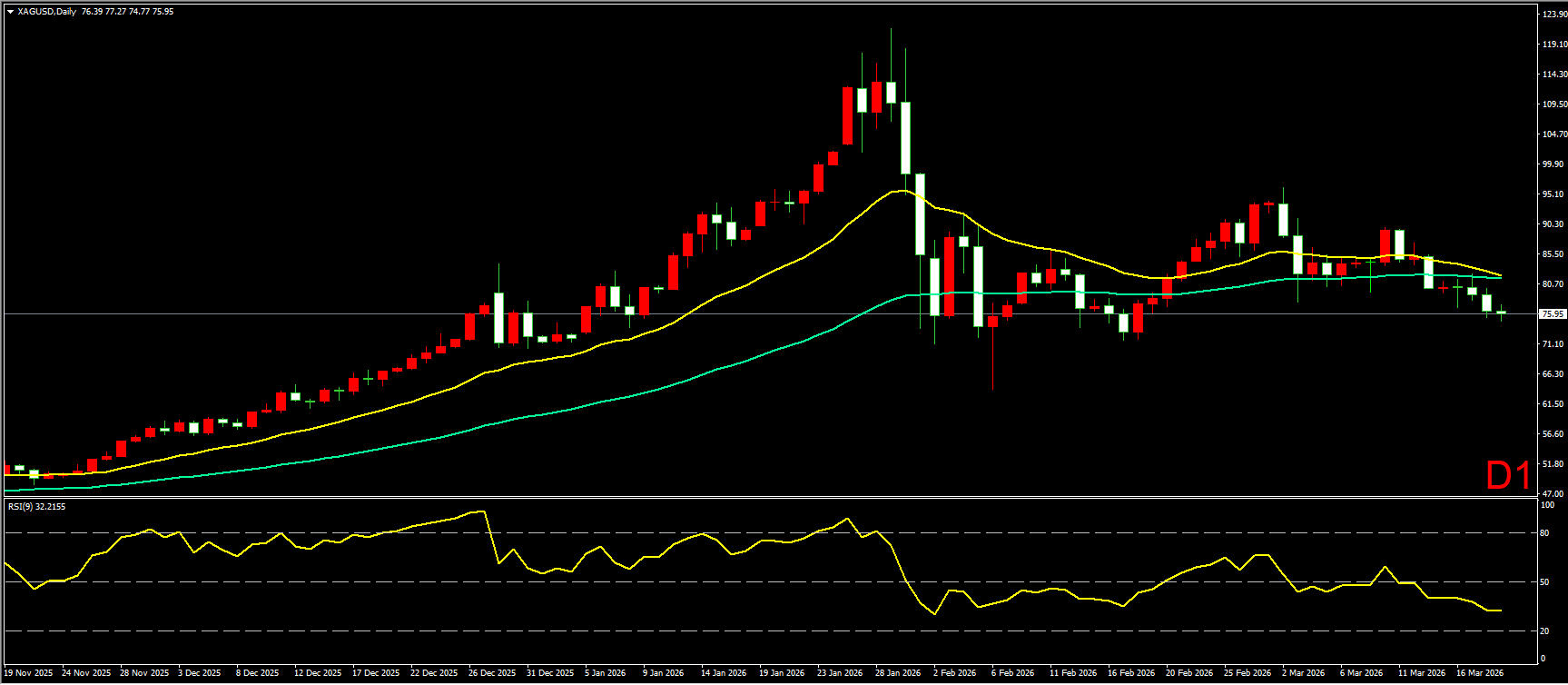
Task: Click the 123.90 price scale label
Action: point(1553,15)
